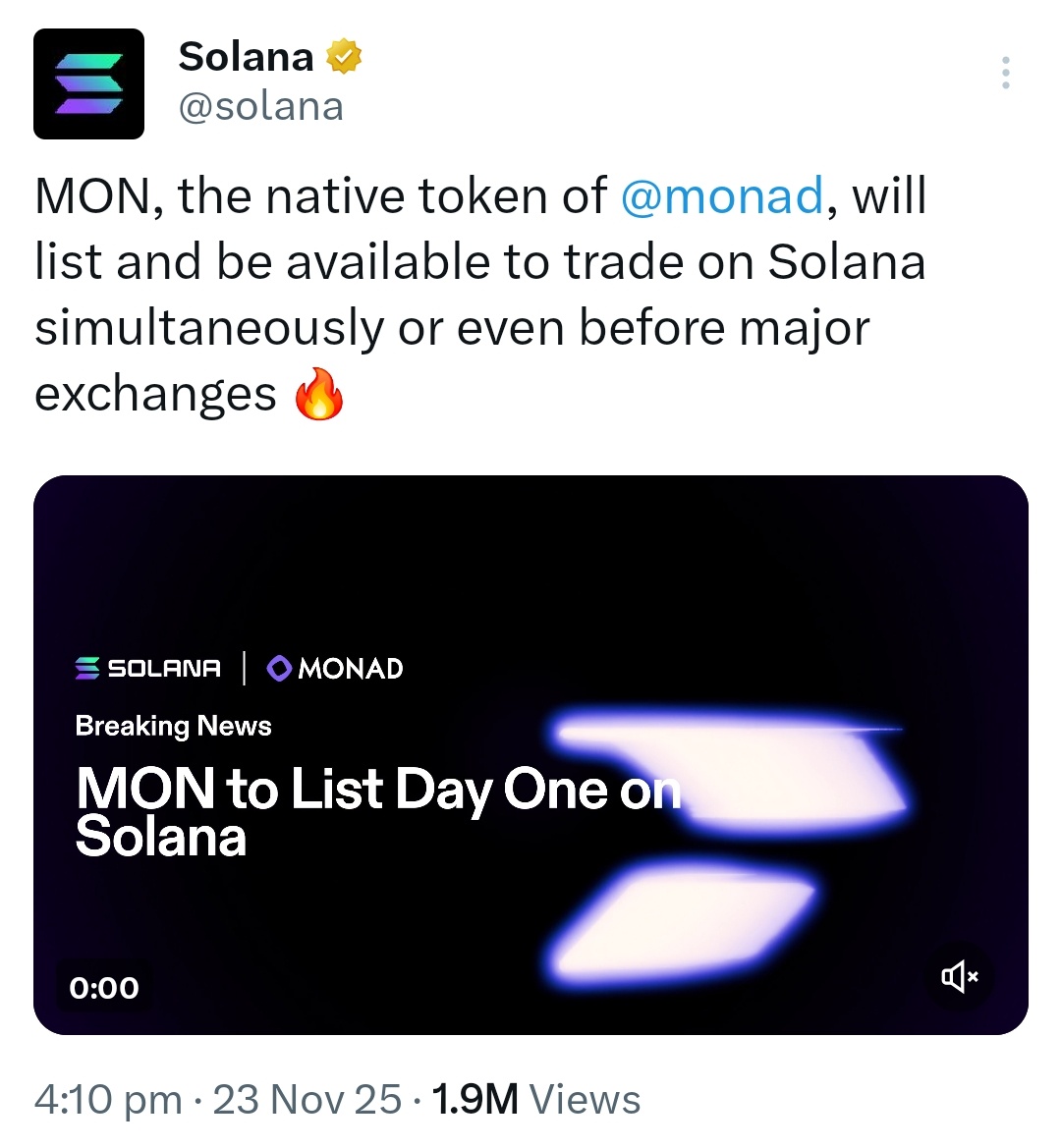Select the Solana display name

click(246, 57)
